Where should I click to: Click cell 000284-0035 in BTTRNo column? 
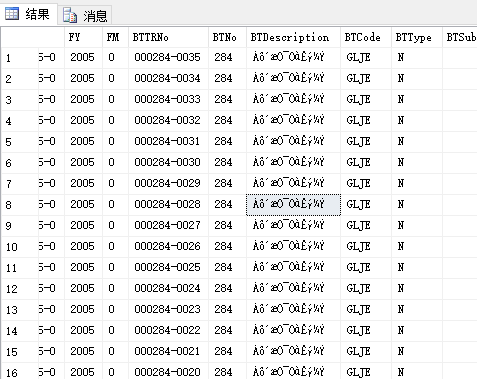[x=168, y=58]
